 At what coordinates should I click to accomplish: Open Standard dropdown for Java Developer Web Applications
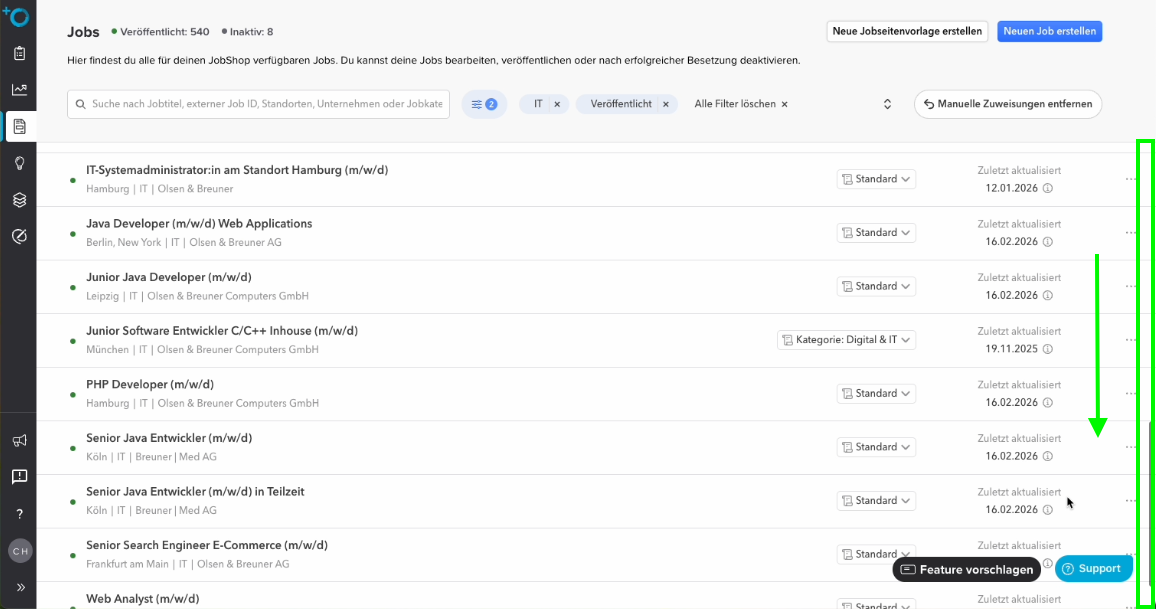[876, 232]
